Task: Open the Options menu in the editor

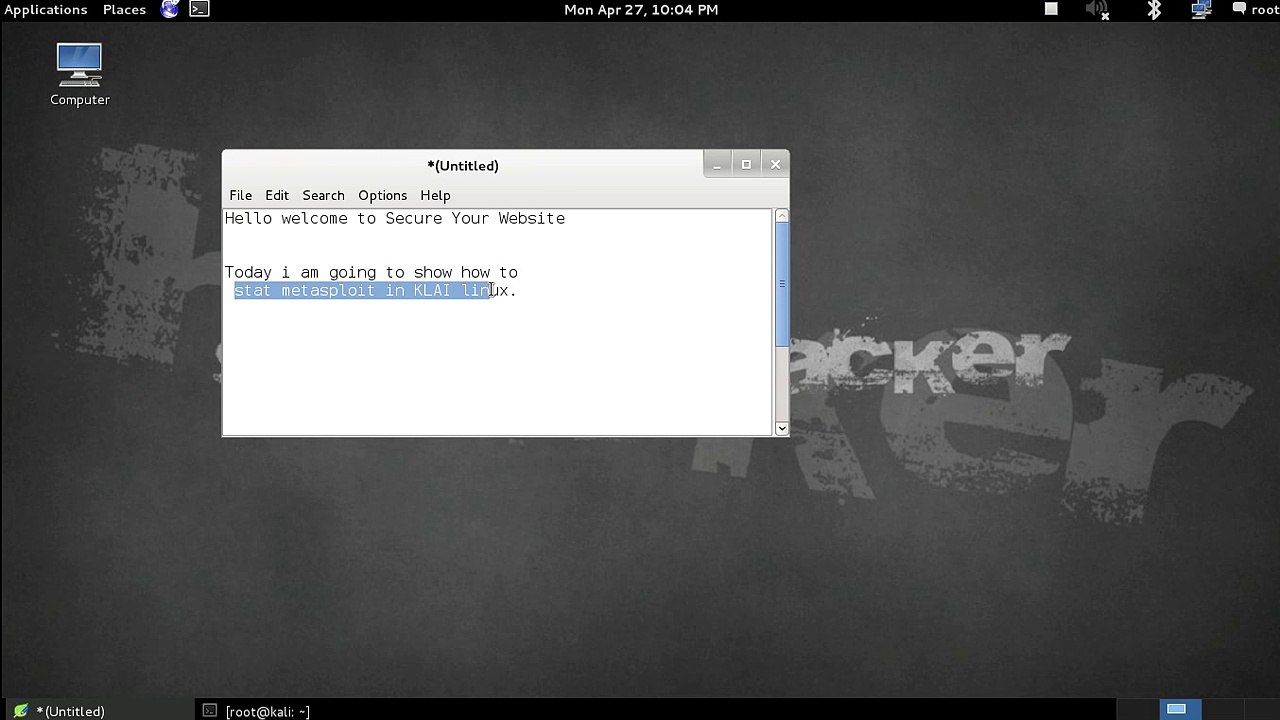Action: 382,195
